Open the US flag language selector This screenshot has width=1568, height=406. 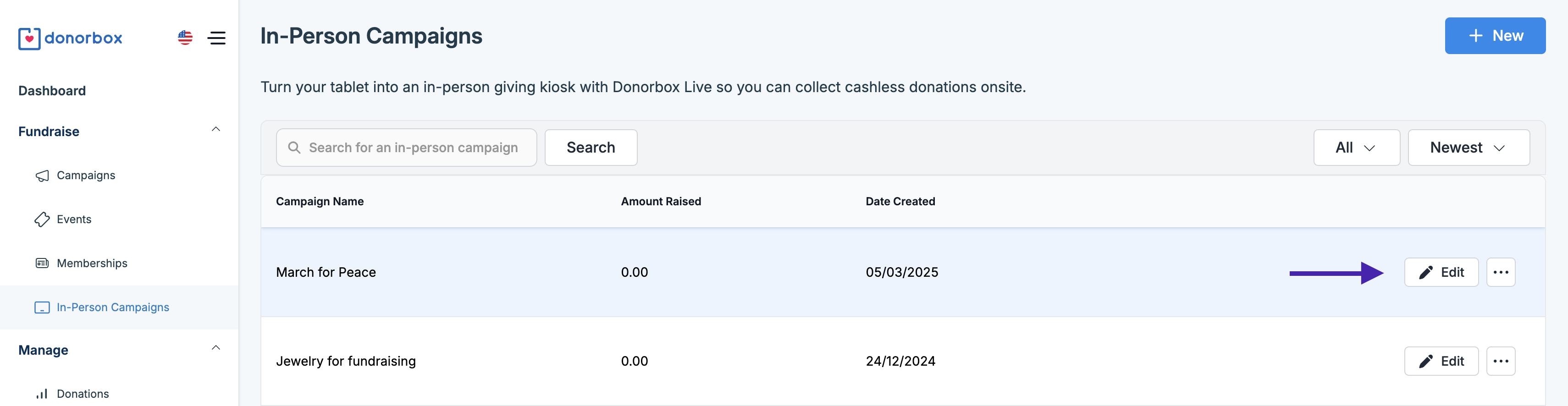coord(185,38)
